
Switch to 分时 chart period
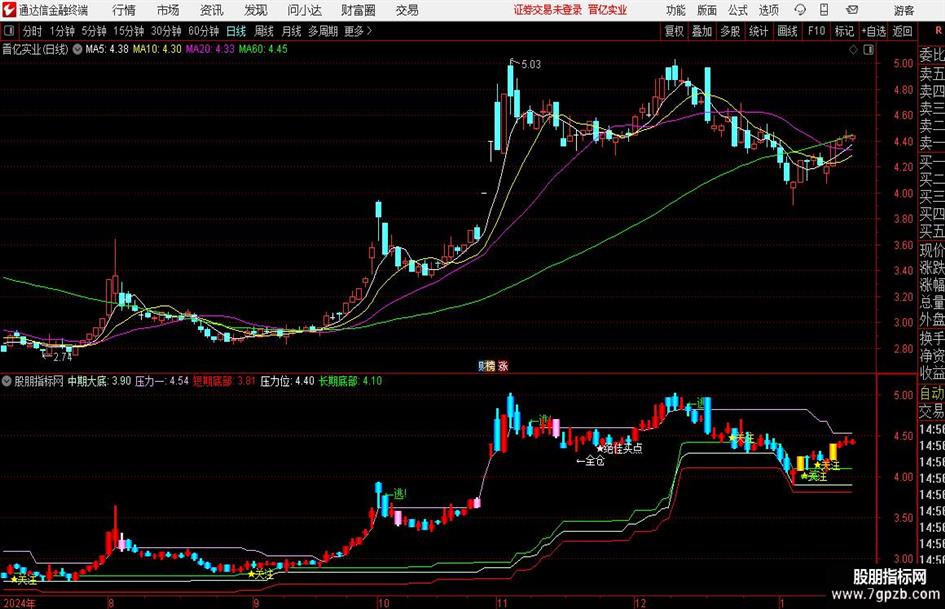(x=32, y=31)
